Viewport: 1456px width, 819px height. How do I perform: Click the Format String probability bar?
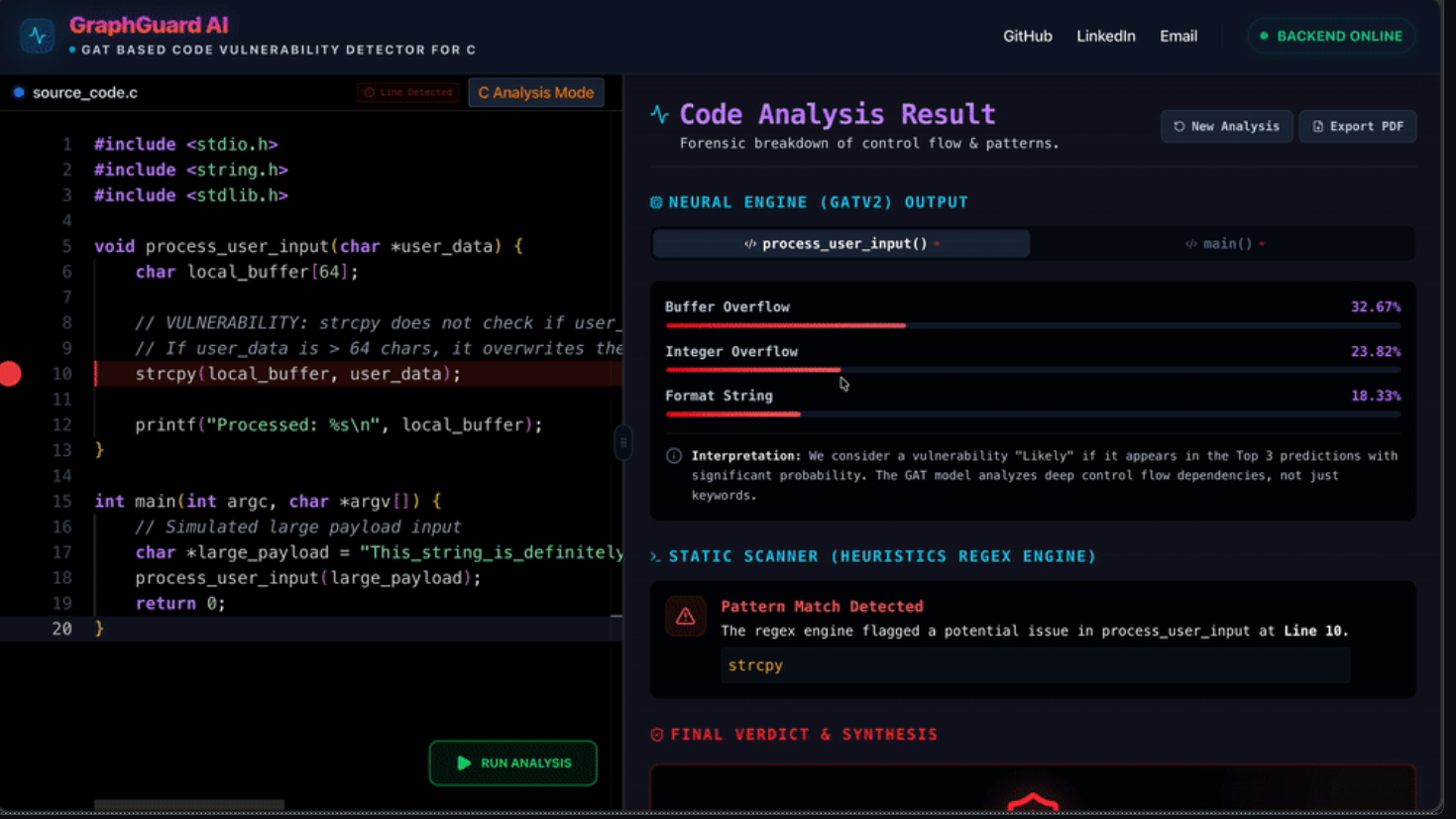click(x=1033, y=414)
